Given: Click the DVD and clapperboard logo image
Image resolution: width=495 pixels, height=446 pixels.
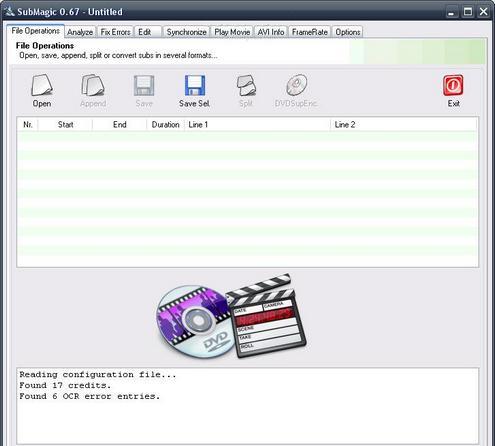Looking at the screenshot, I should point(231,317).
